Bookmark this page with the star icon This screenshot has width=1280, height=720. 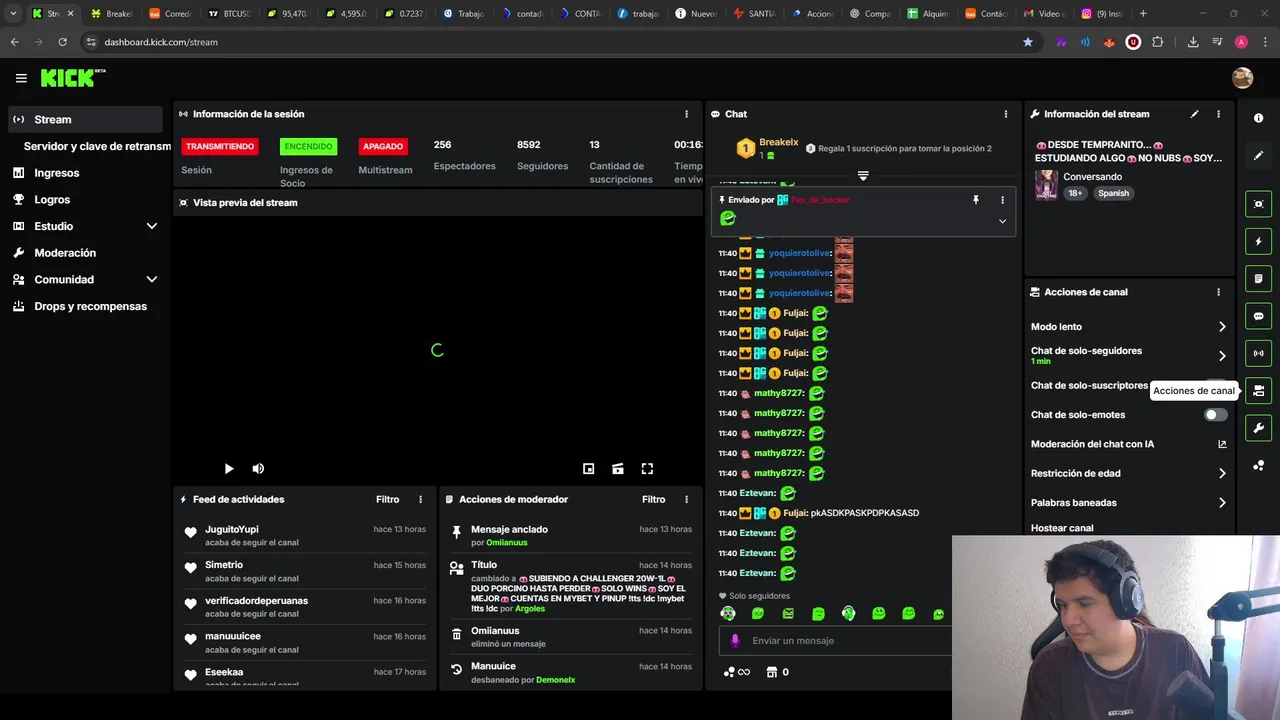(x=1027, y=42)
